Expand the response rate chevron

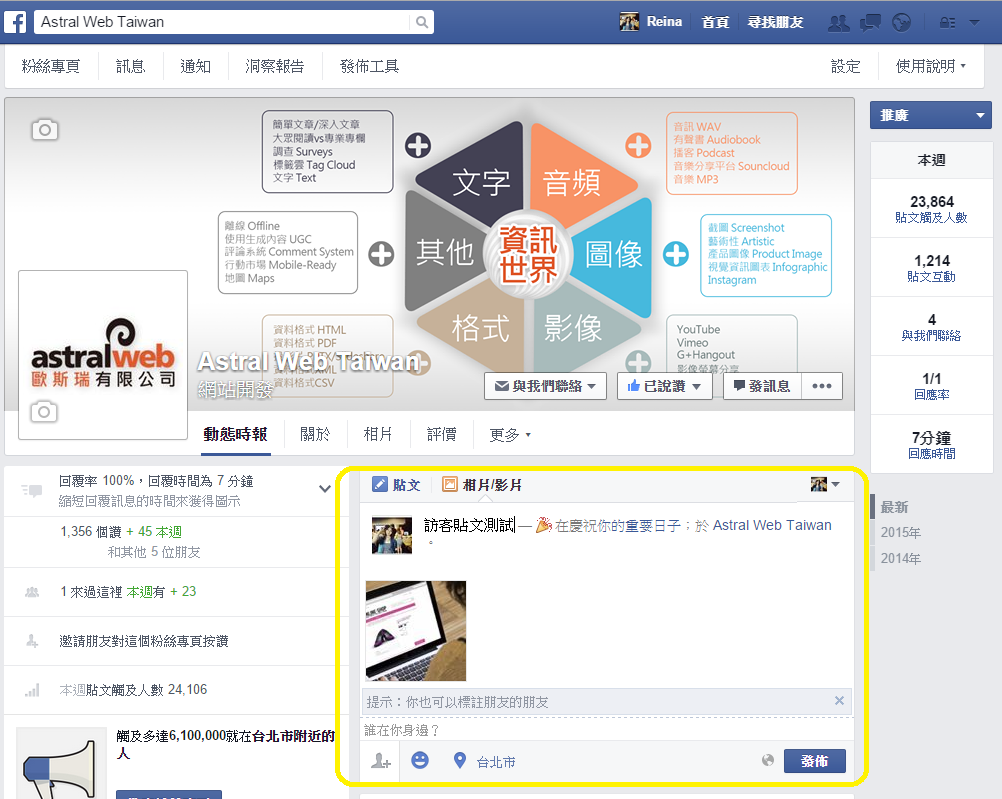[325, 489]
